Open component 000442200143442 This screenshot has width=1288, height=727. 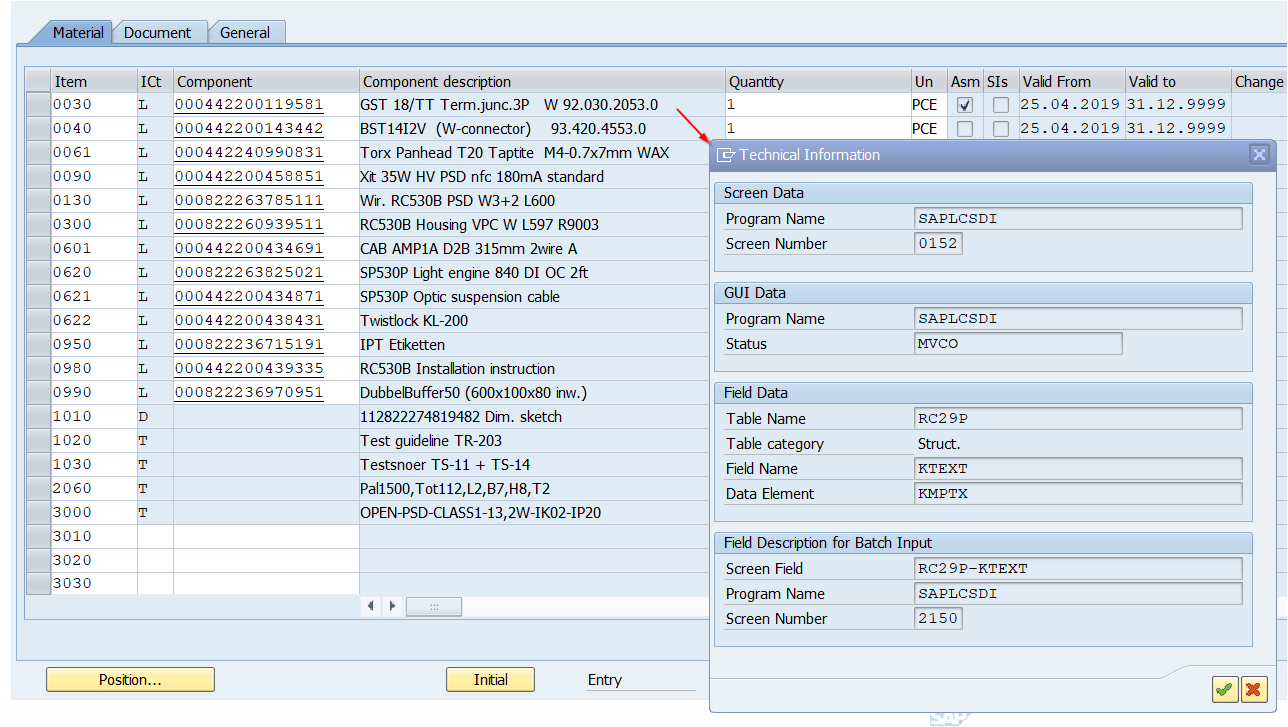[248, 128]
